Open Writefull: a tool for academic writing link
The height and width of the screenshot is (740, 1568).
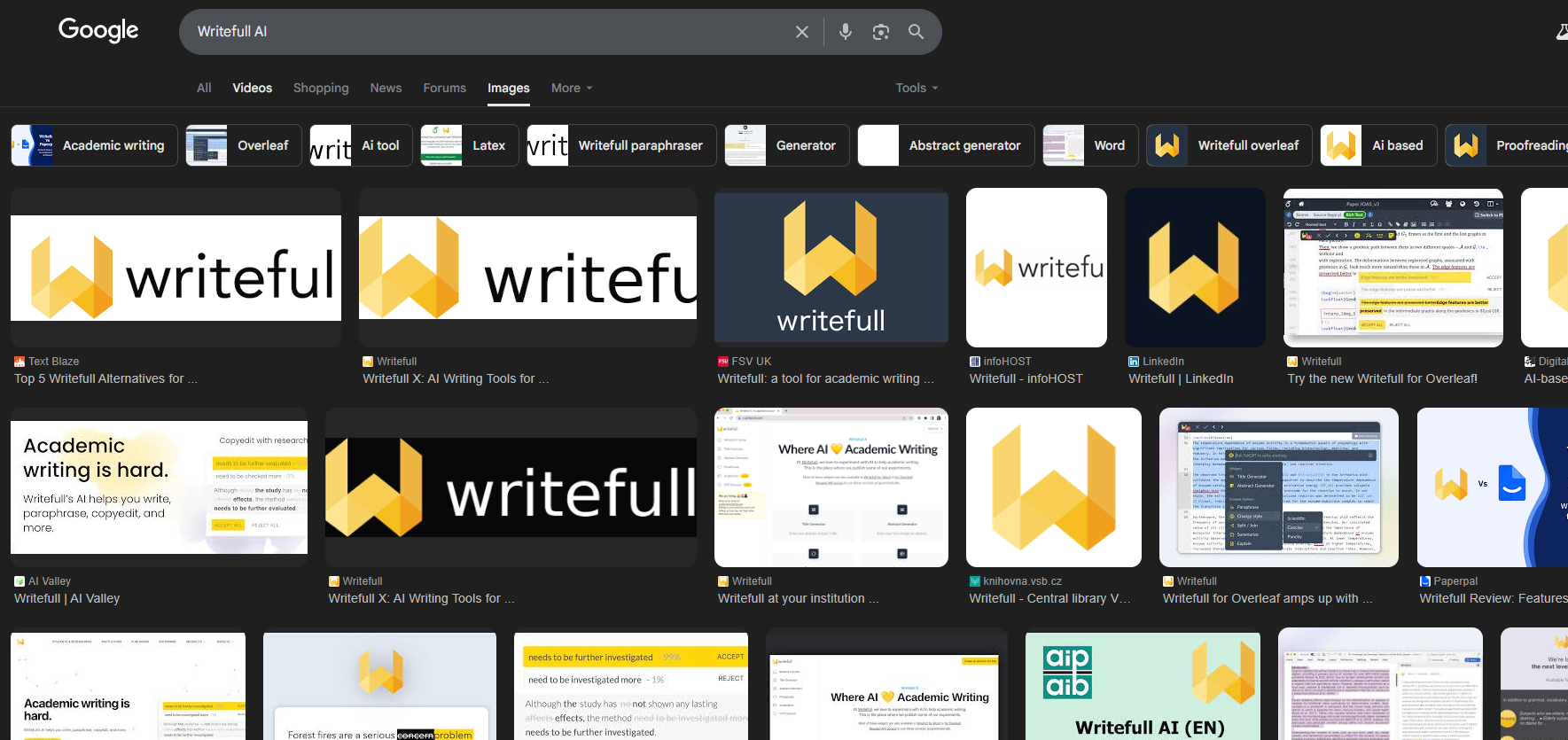coord(825,378)
